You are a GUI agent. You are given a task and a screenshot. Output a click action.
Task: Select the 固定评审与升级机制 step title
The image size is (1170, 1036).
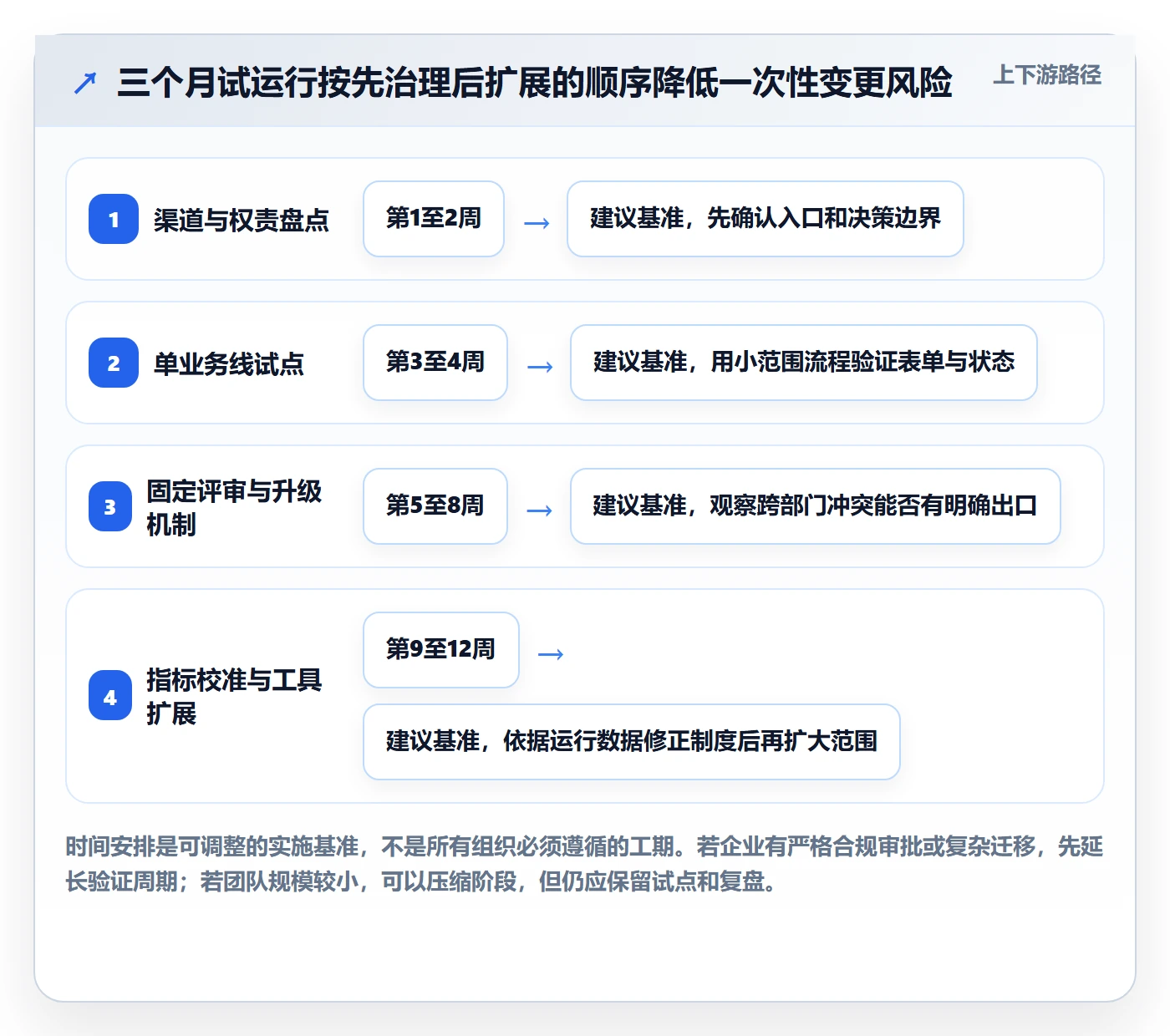pos(234,507)
